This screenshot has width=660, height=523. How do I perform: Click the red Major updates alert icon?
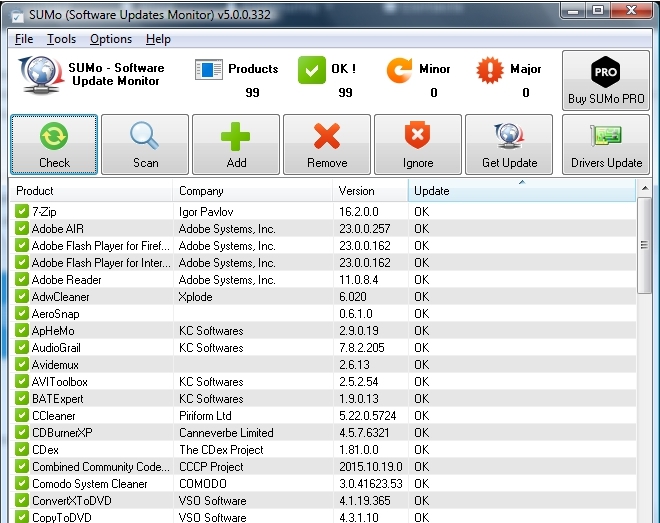pyautogui.click(x=490, y=70)
